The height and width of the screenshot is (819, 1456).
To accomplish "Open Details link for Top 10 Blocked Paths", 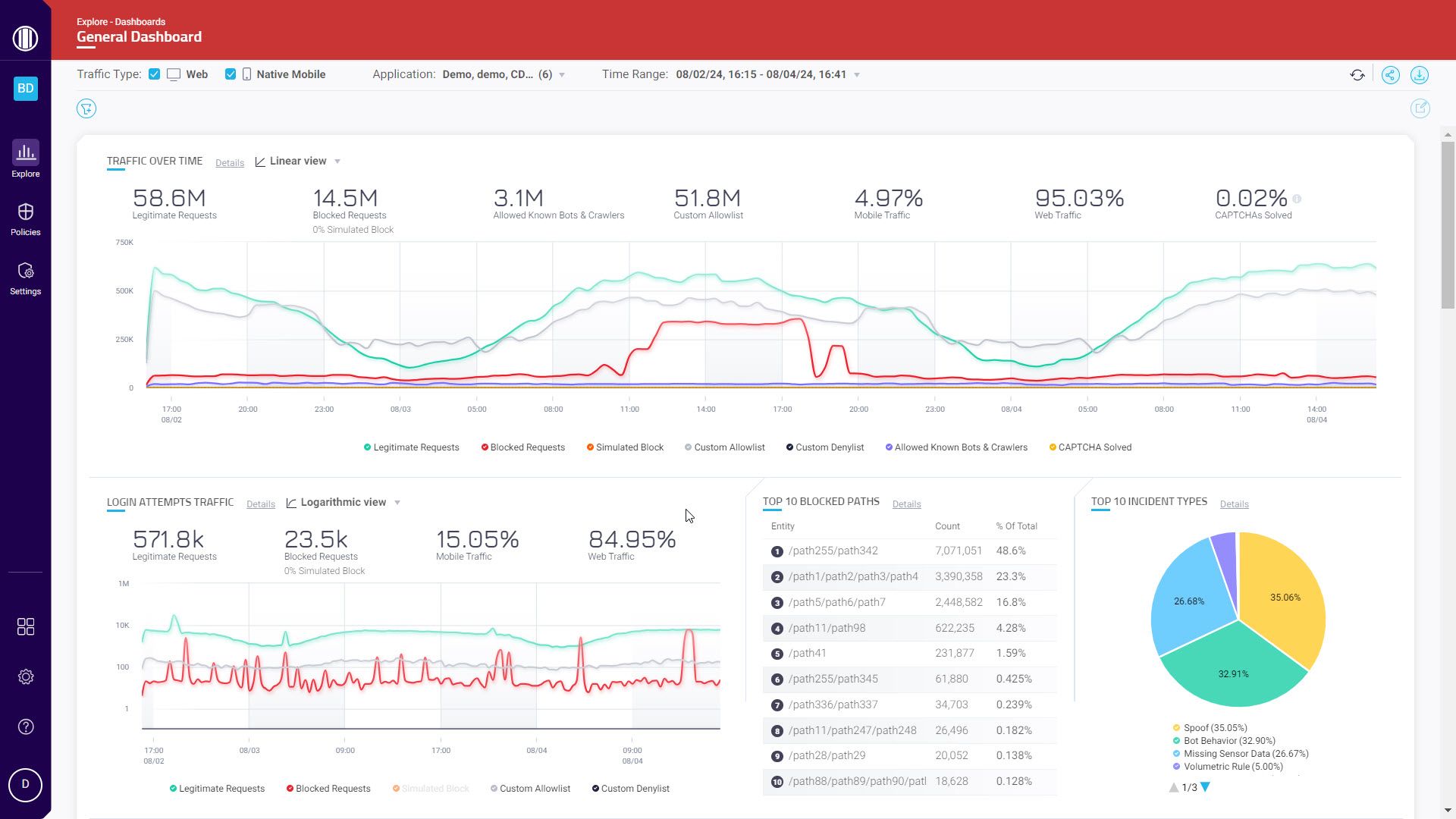I will pos(906,504).
